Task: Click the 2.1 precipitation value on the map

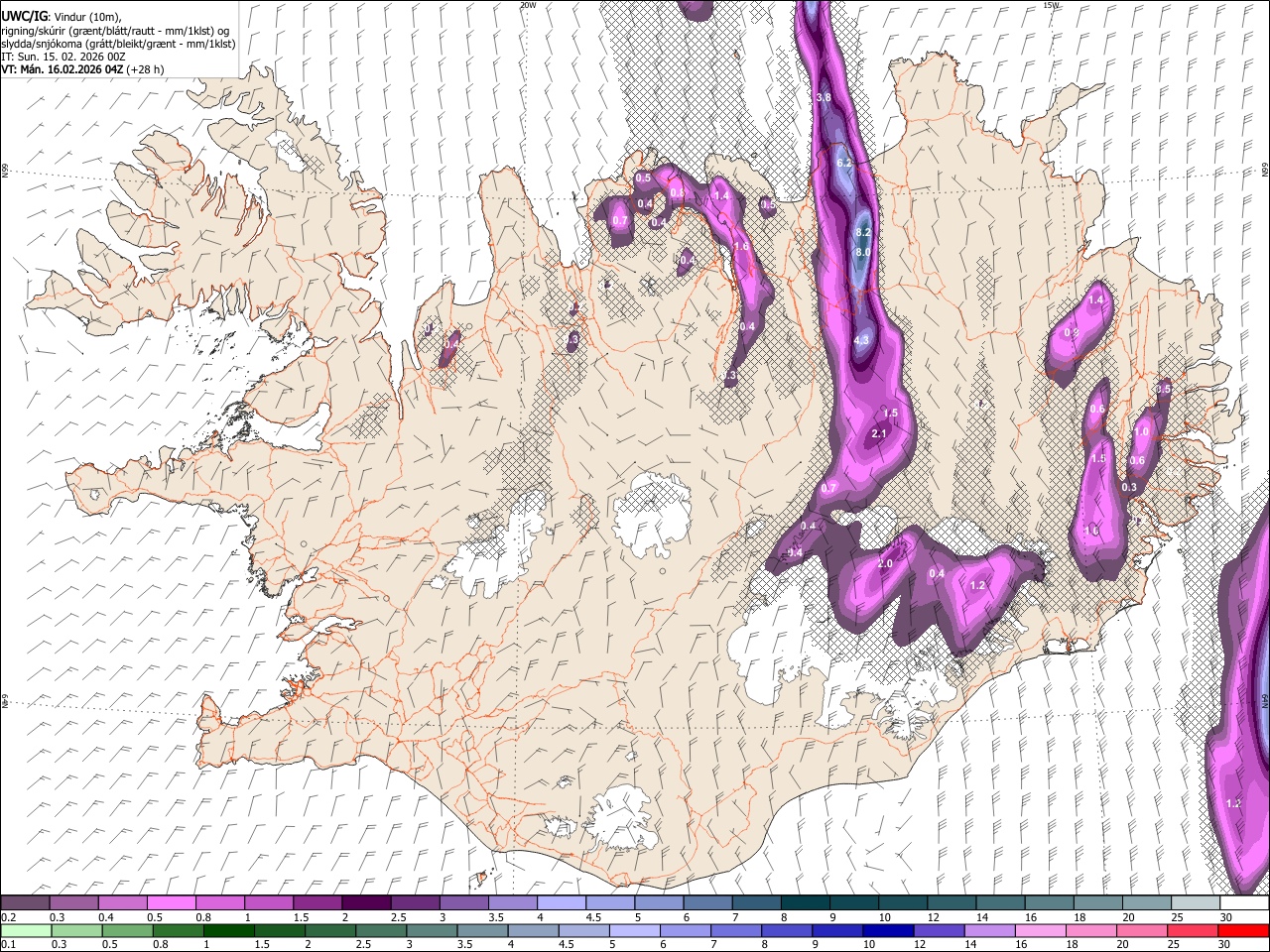Action: tap(878, 433)
